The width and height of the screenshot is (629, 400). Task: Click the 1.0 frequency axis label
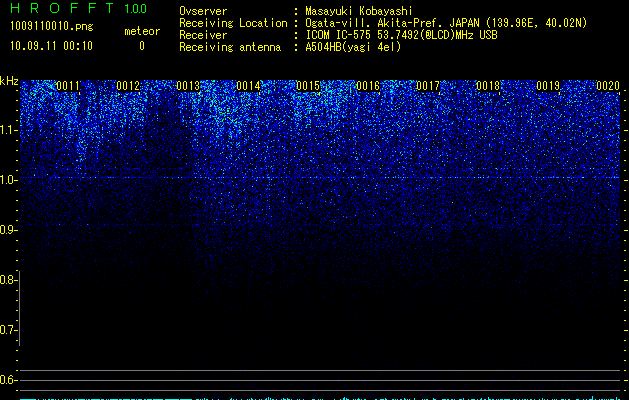click(x=8, y=180)
